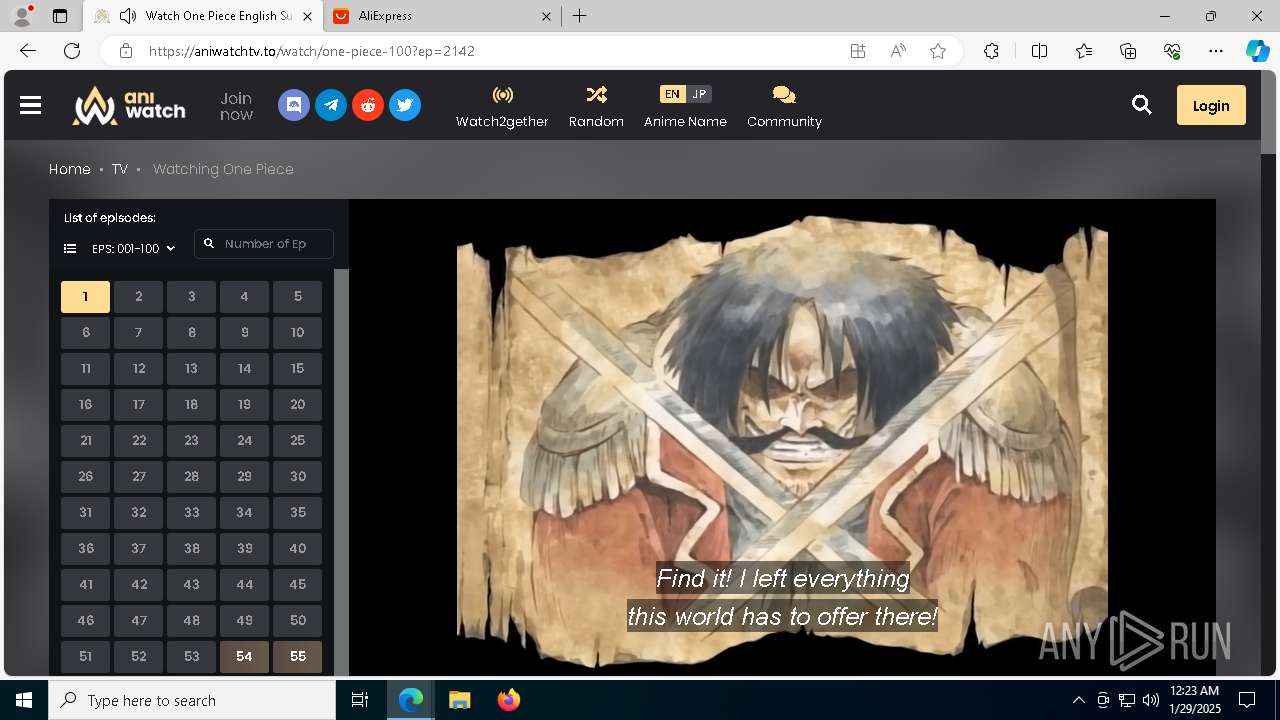Click the taskbar search box
This screenshot has width=1280, height=720.
(192, 700)
